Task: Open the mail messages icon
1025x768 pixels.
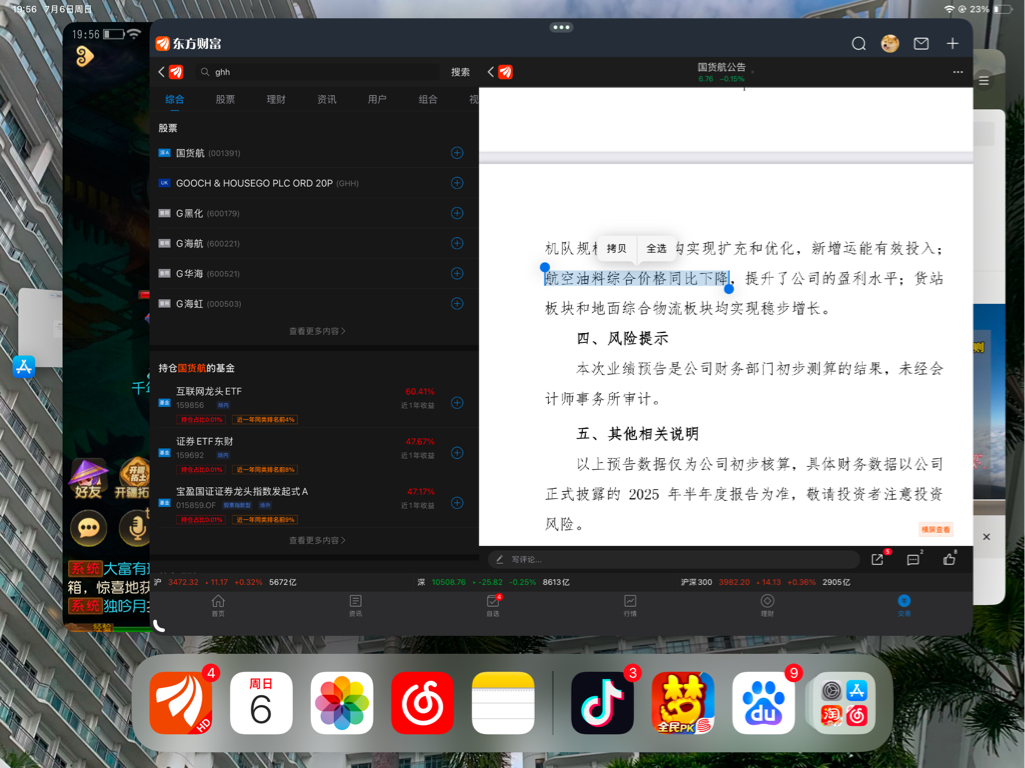Action: click(921, 44)
